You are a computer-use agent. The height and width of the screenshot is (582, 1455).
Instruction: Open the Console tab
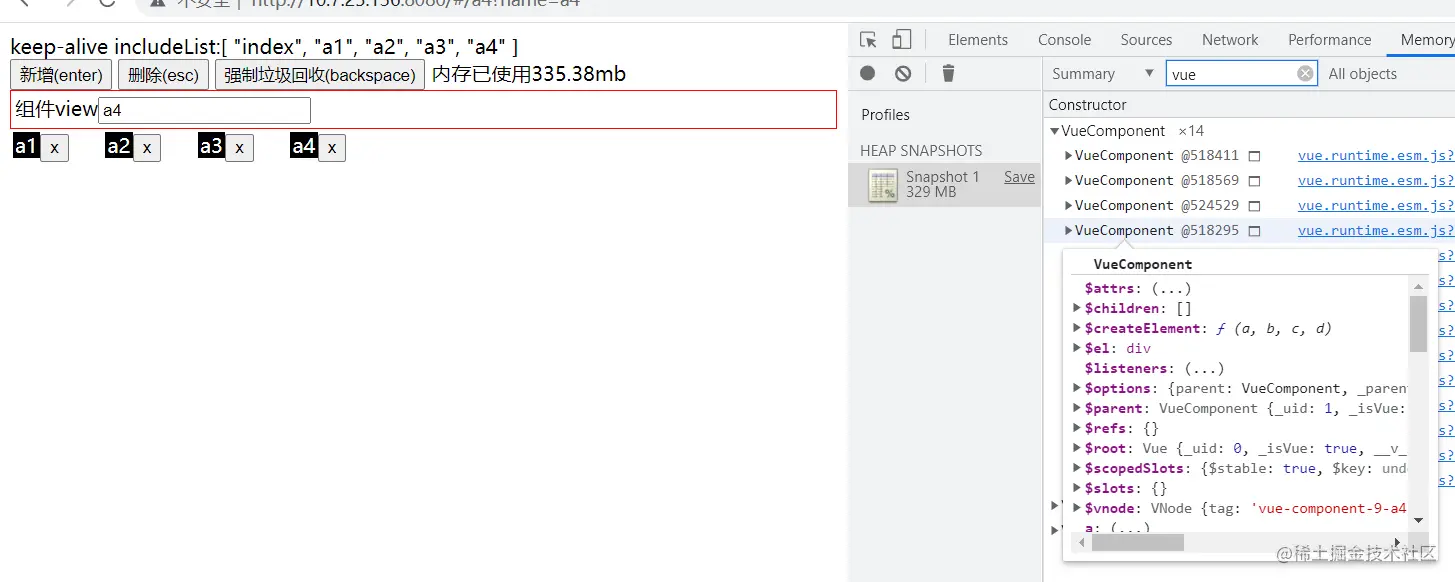coord(1064,40)
